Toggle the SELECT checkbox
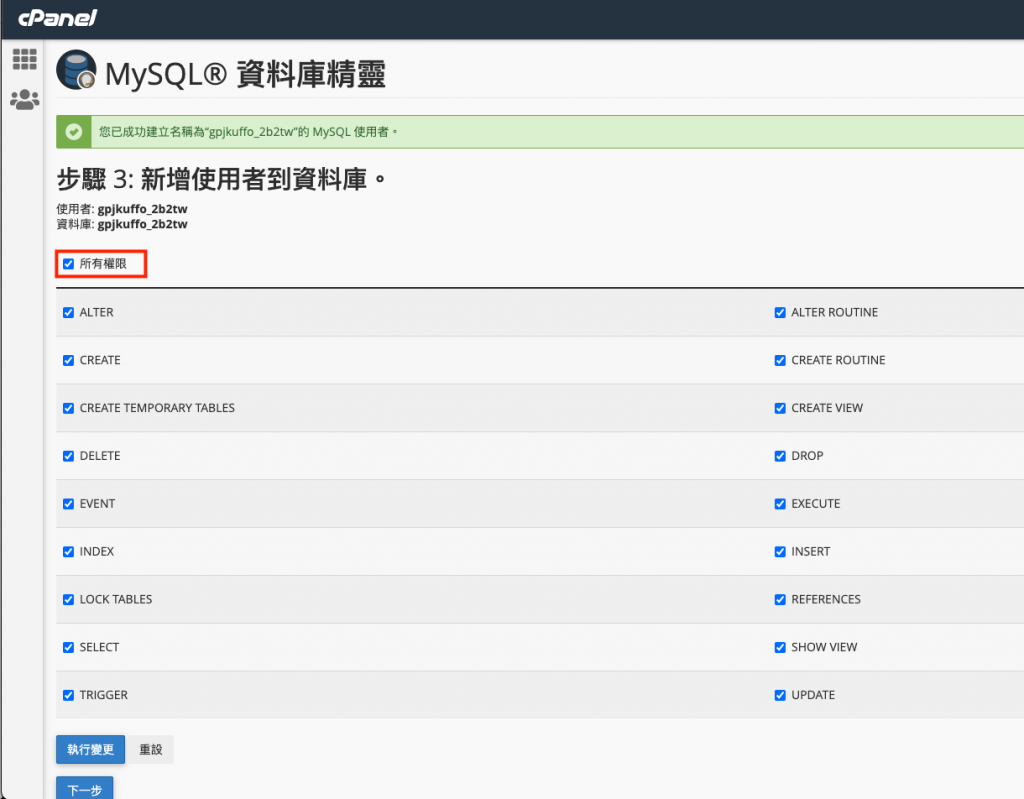The height and width of the screenshot is (799, 1024). pos(69,647)
